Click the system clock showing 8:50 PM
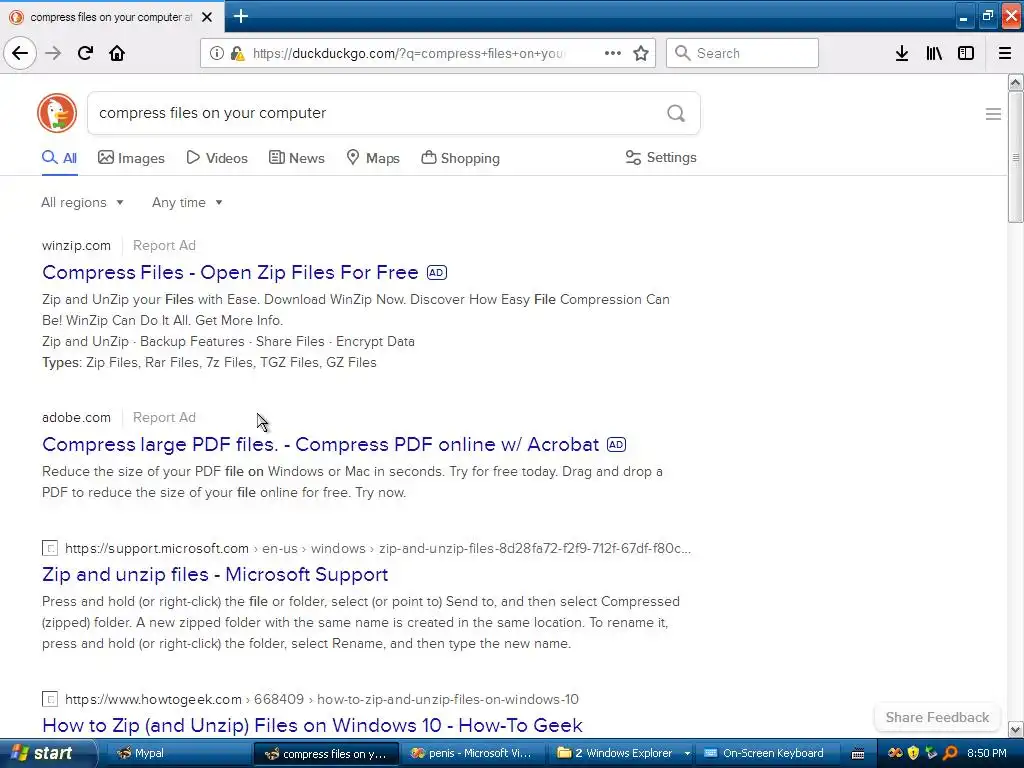The image size is (1024, 768). (987, 753)
